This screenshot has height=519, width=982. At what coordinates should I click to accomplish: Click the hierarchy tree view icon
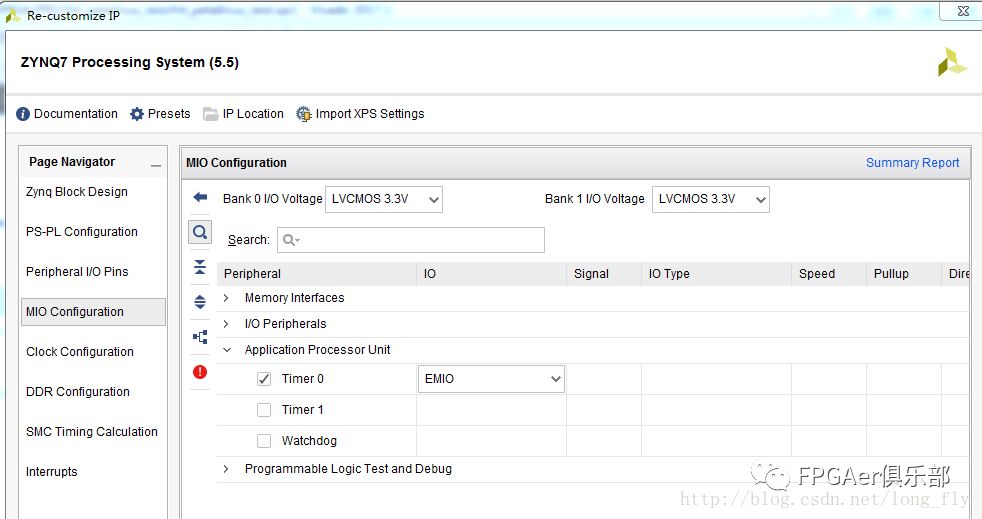(200, 337)
